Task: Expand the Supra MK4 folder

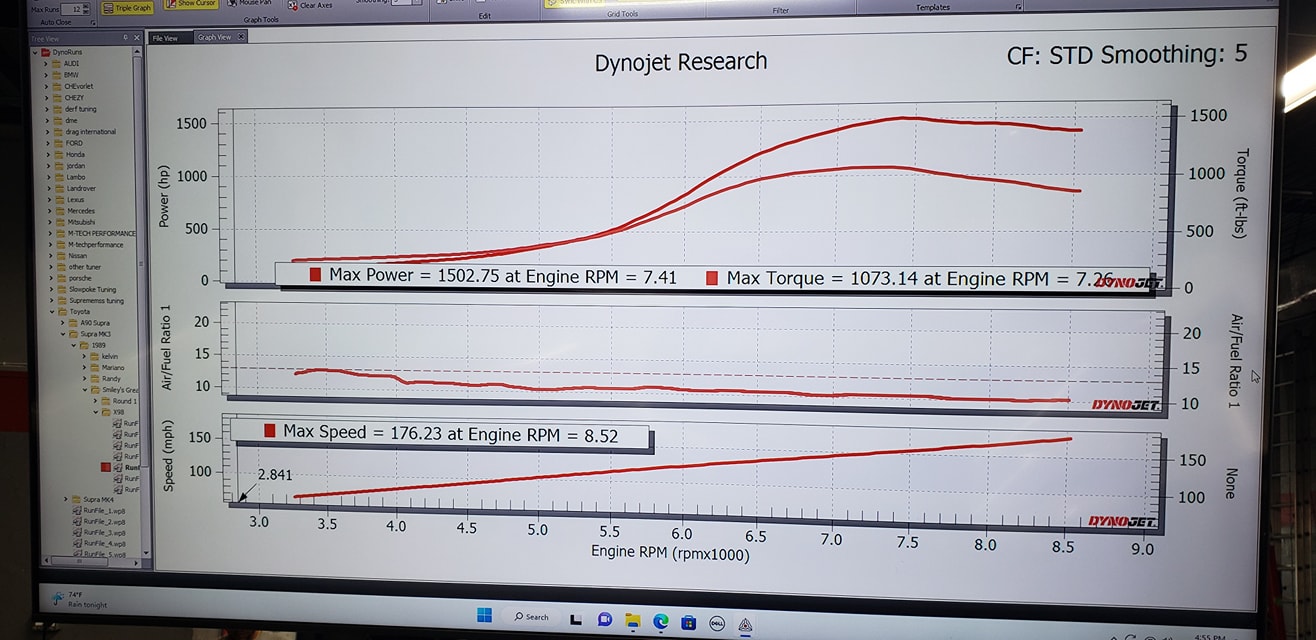Action: pyautogui.click(x=67, y=499)
